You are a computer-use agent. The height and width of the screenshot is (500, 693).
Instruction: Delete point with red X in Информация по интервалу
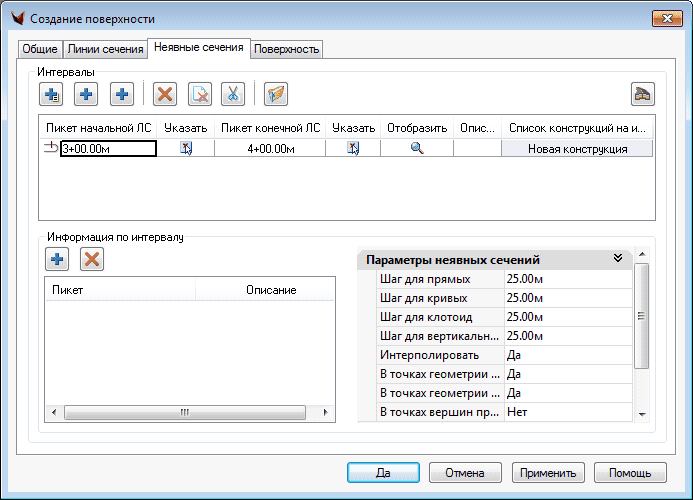coord(92,260)
